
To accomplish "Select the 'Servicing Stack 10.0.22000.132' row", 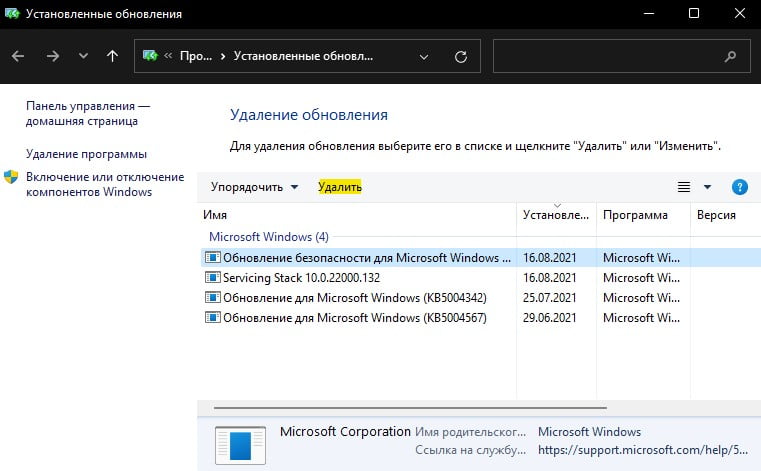I will point(480,278).
